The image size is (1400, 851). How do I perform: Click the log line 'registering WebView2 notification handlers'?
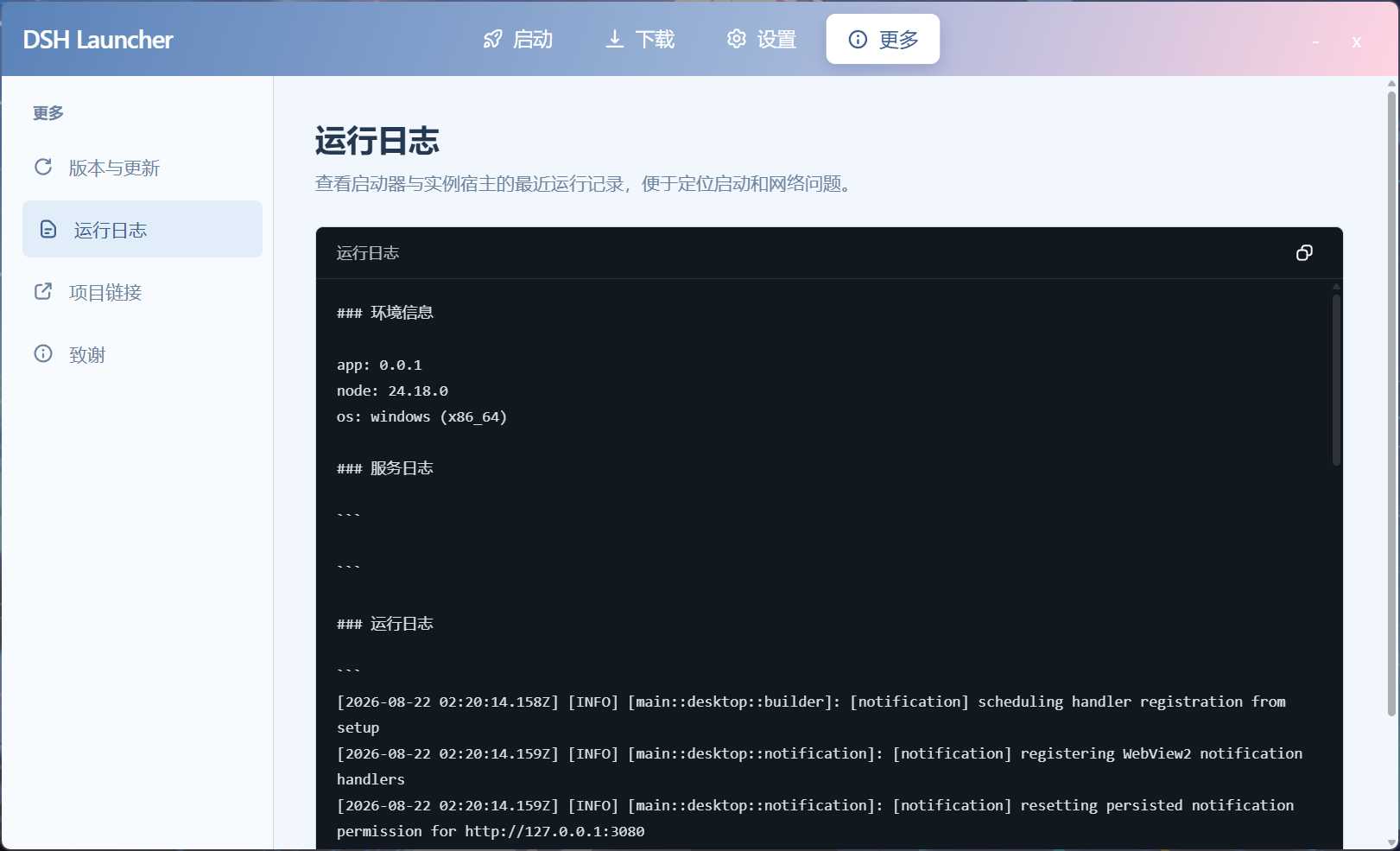point(820,766)
